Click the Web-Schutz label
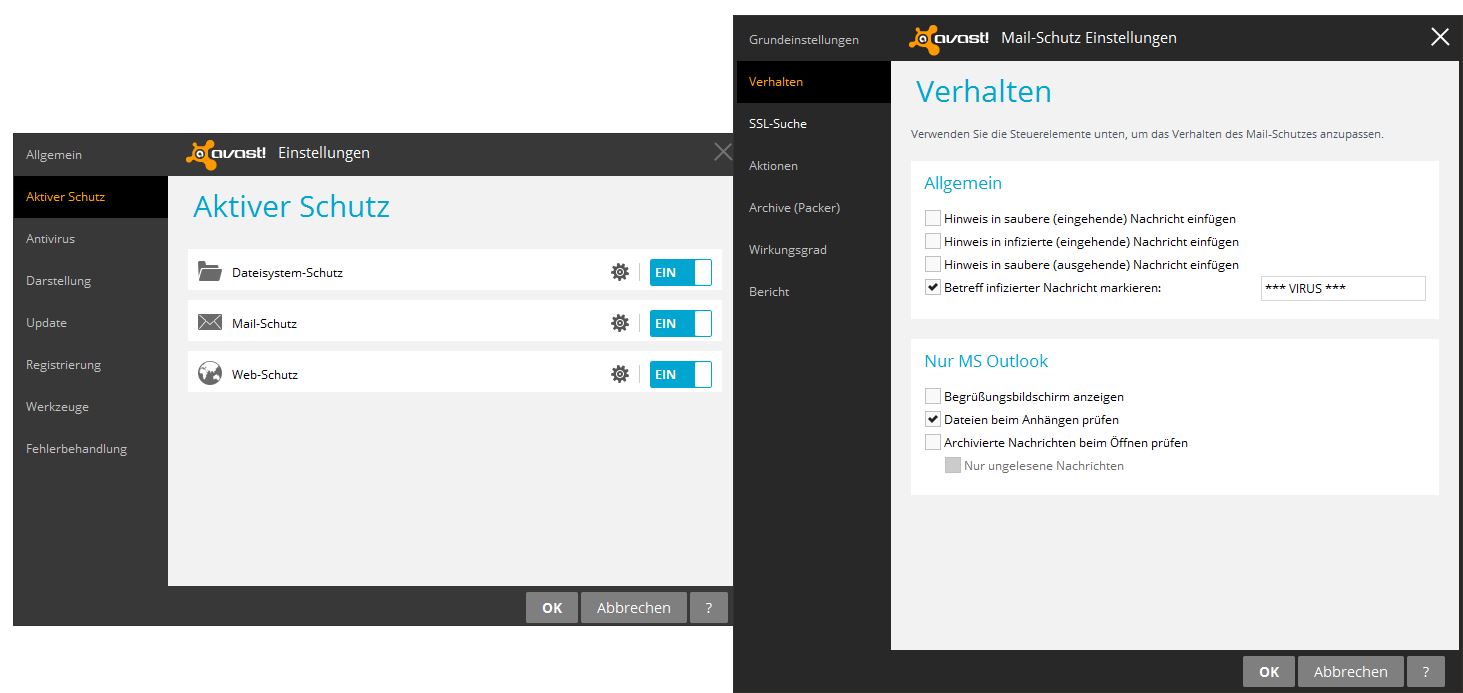1463x693 pixels. pos(265,375)
